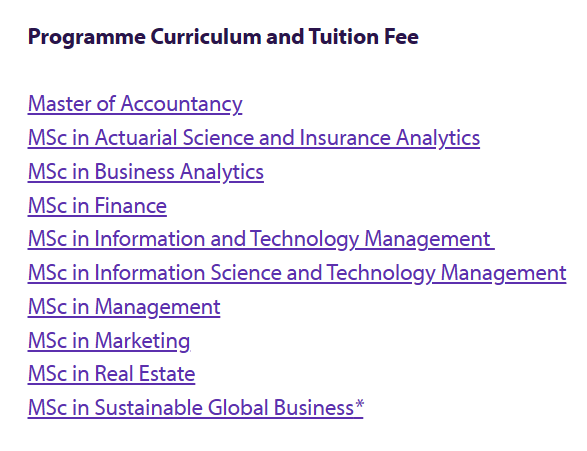Image resolution: width=587 pixels, height=451 pixels.
Task: Click the asterisk after Sustainable Global Business
Action: [x=359, y=404]
